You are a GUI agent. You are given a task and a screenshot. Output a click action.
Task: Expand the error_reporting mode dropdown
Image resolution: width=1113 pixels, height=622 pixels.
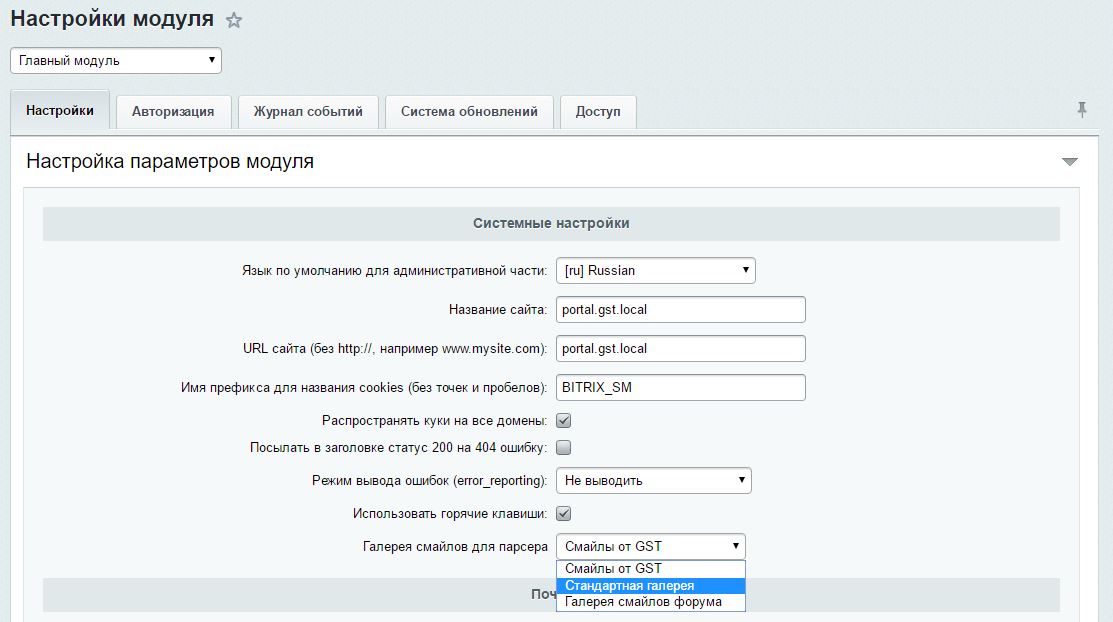pos(653,481)
